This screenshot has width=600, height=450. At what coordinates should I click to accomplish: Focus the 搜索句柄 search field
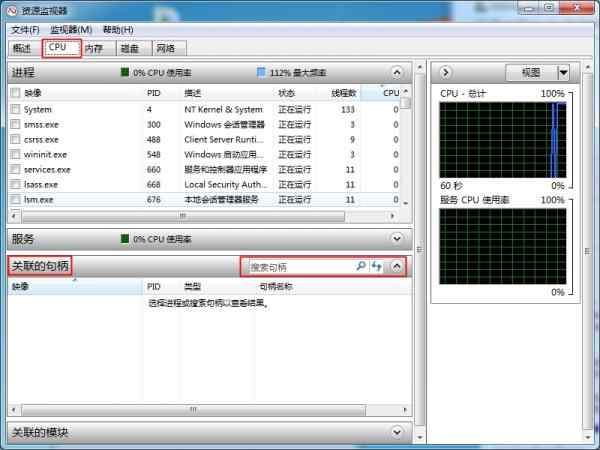pyautogui.click(x=302, y=267)
